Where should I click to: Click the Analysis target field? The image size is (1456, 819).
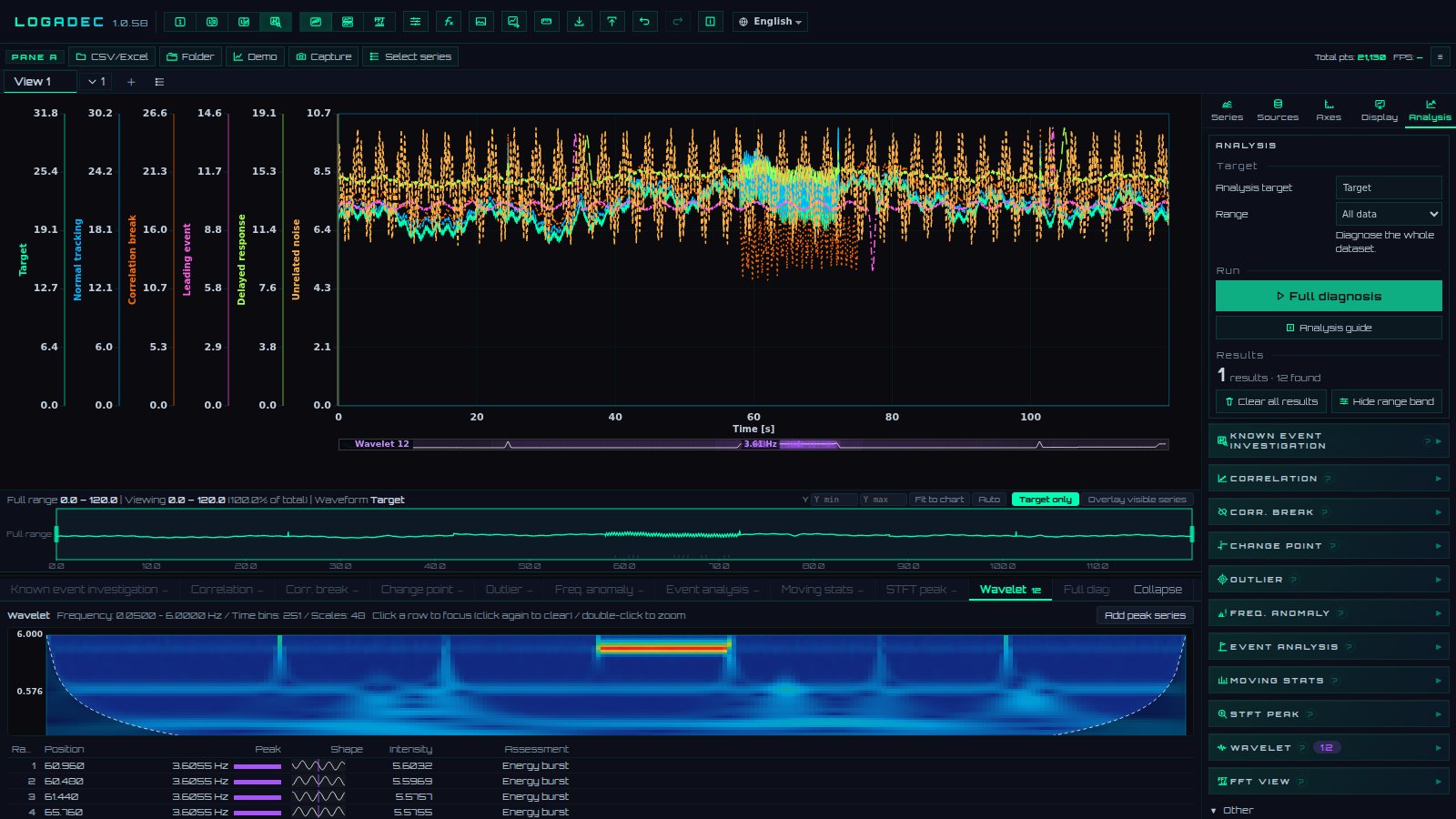pos(1389,187)
